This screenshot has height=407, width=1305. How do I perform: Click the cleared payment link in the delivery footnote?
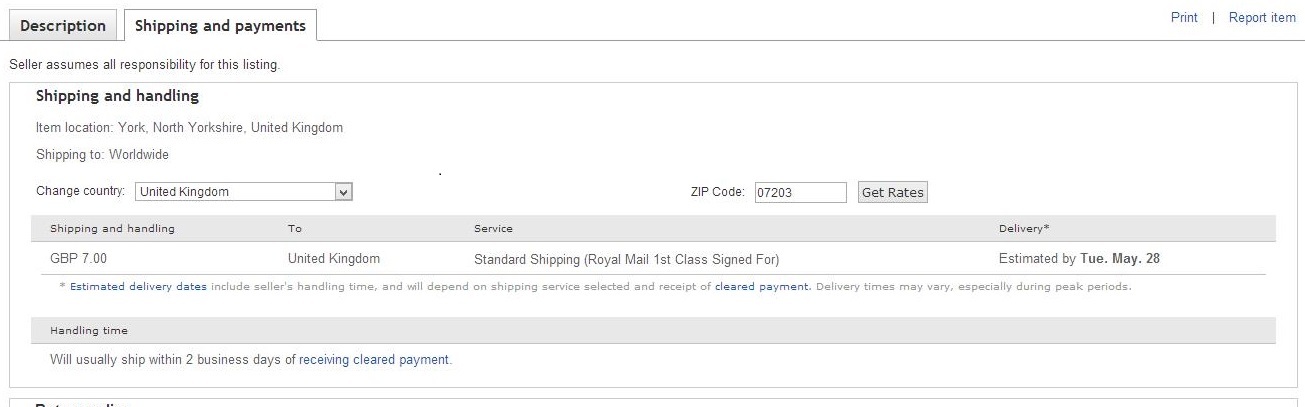[762, 287]
